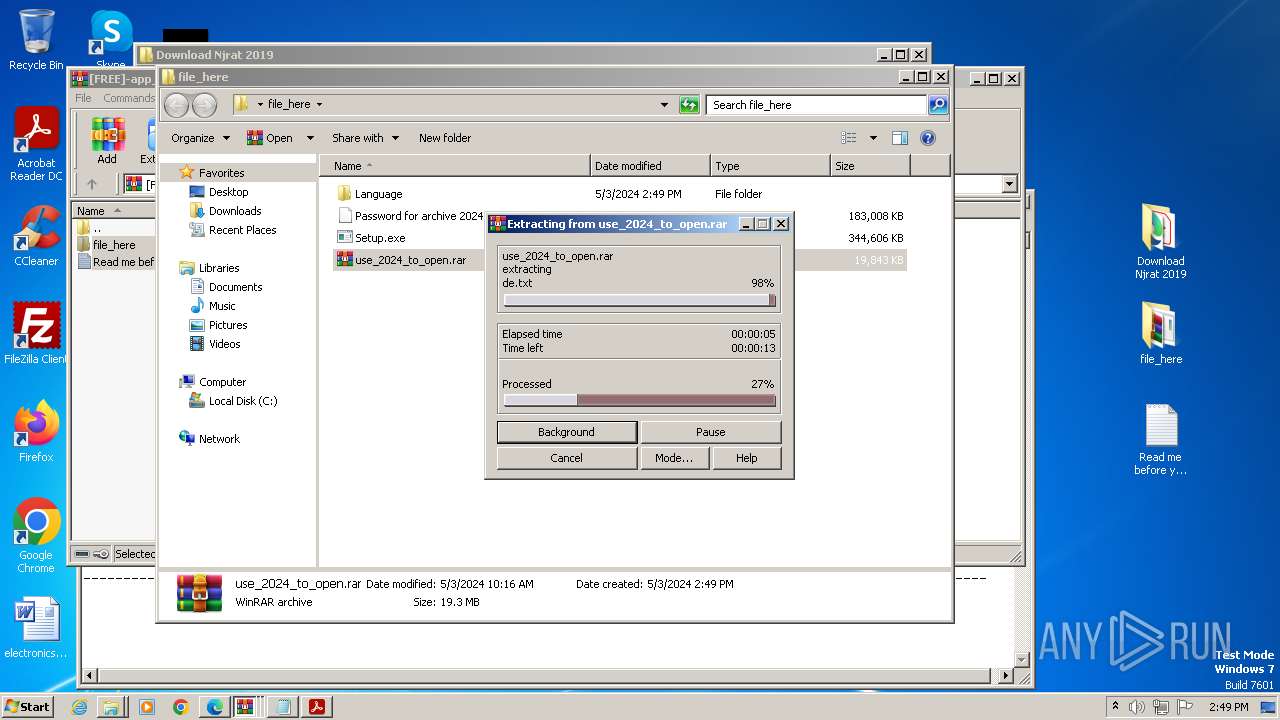
Task: Open Help in extraction dialog
Action: click(x=746, y=458)
